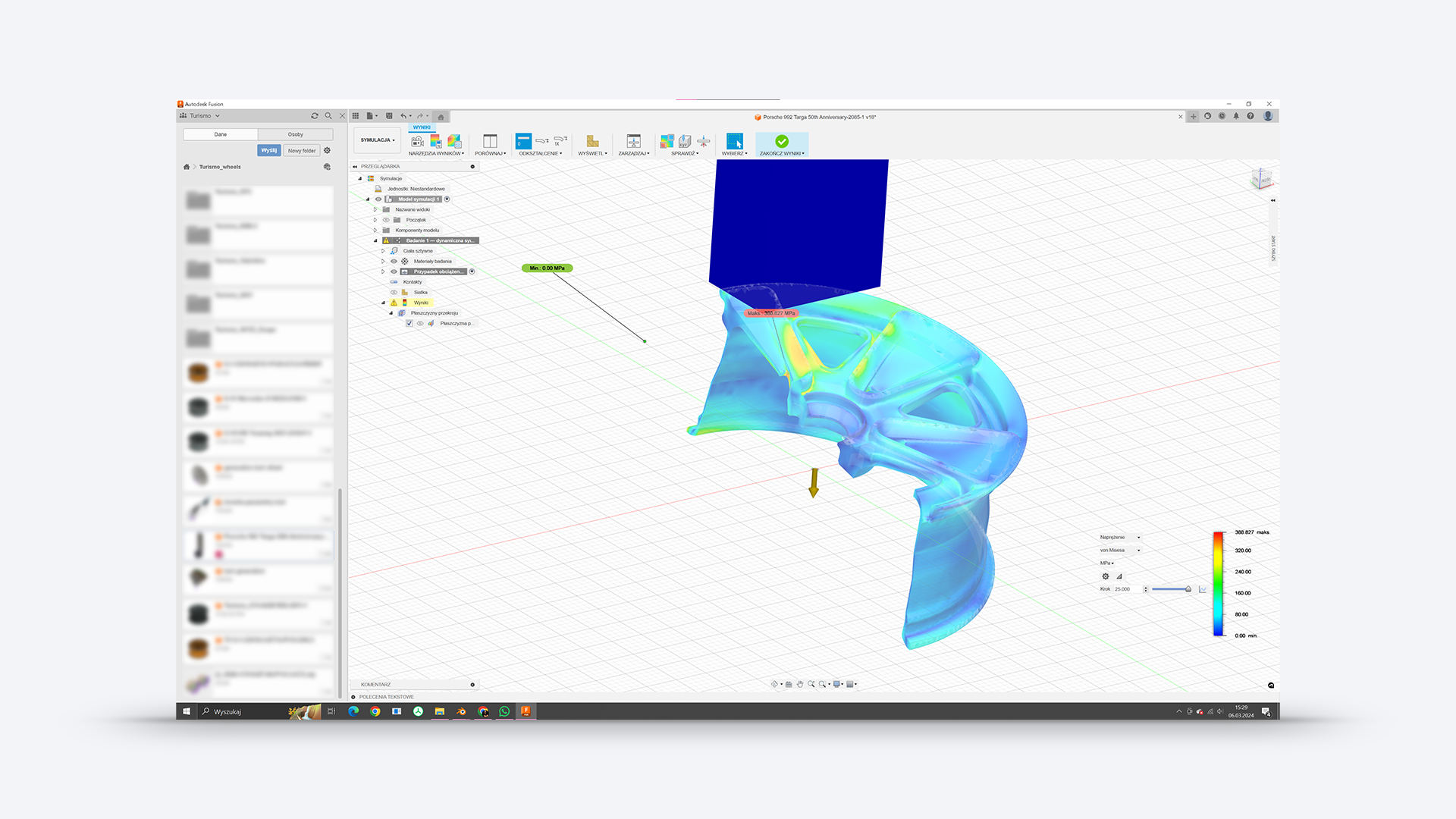Select the WYNIKI ribbon tab
1456x819 pixels.
pyautogui.click(x=422, y=127)
